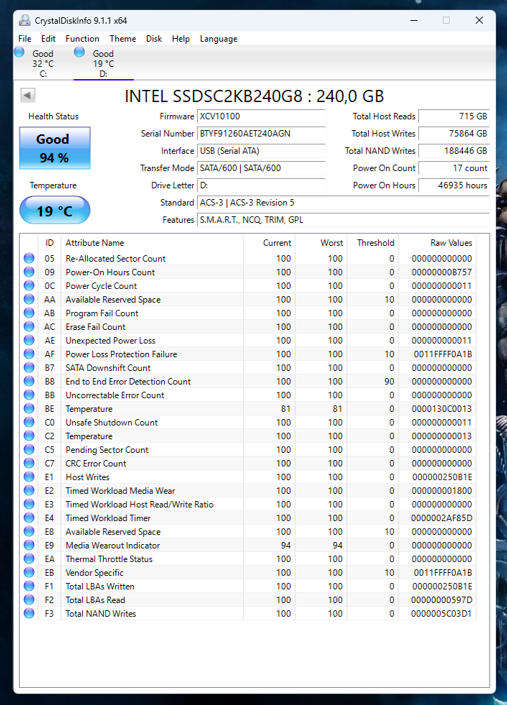Screen dimensions: 507x705
Task: Click status icon for Media Wearout Indicator
Action: (29, 545)
